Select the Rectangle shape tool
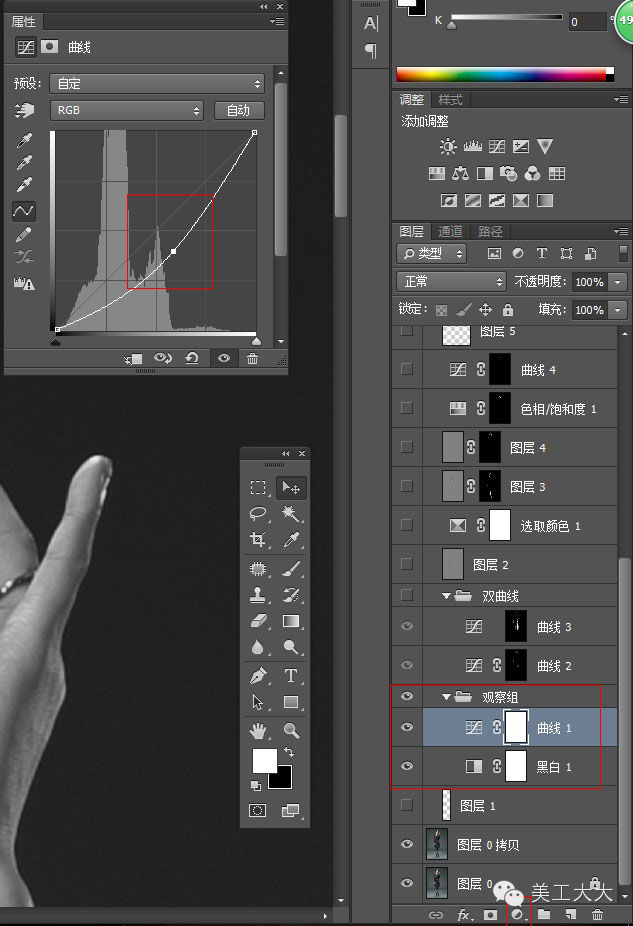The image size is (633, 926). [291, 702]
